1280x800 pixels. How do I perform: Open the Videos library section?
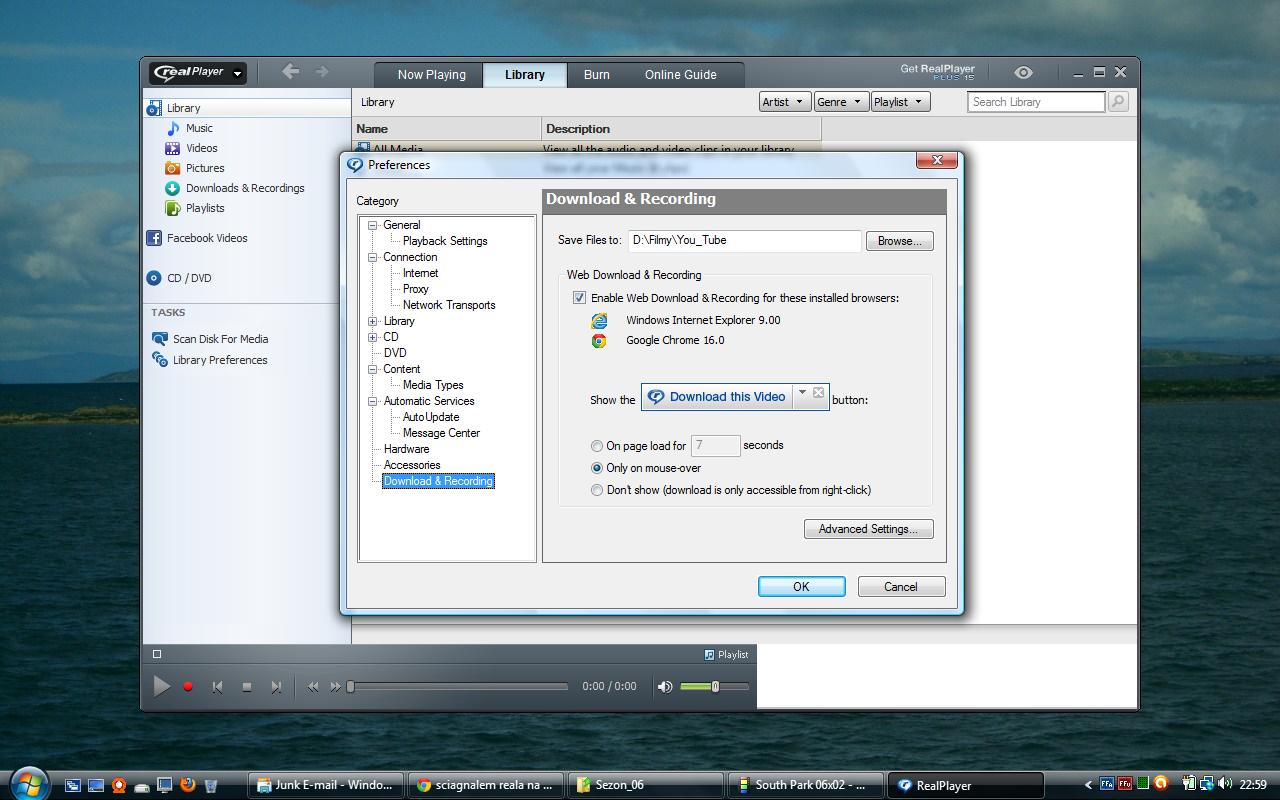click(191, 148)
